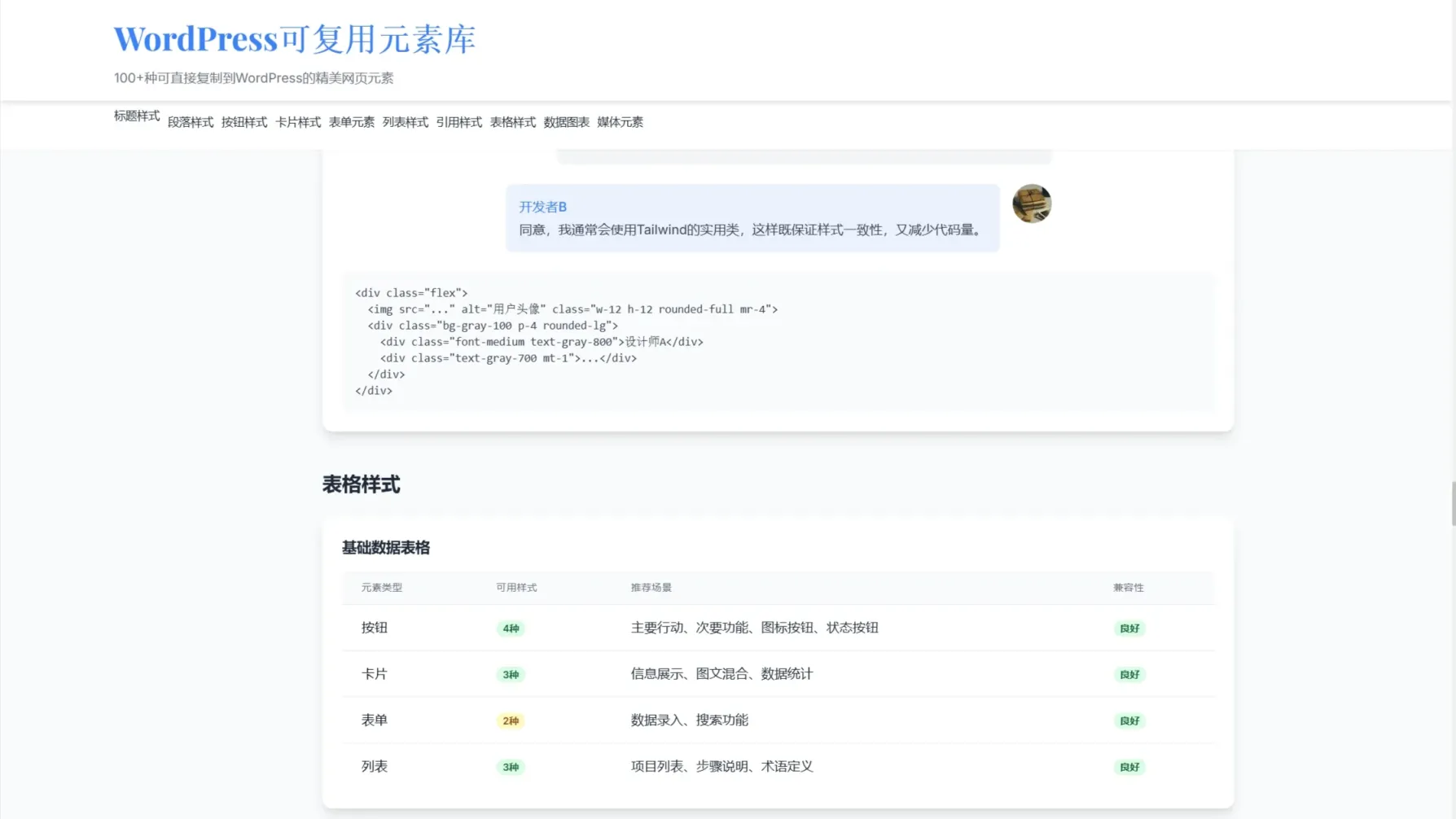Click the 兼容性 column header
Image resolution: width=1456 pixels, height=819 pixels.
click(x=1129, y=588)
